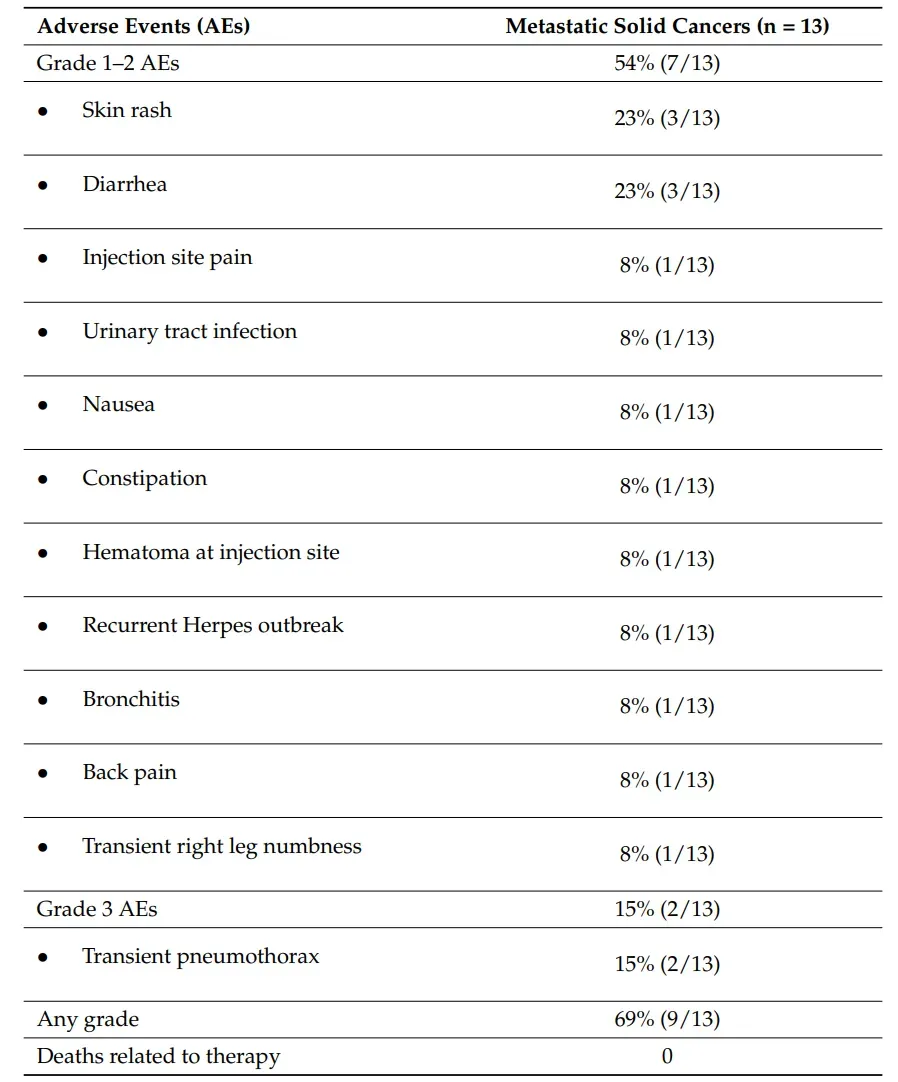Click the bullet beside "Skin rash"
The image size is (898, 1082).
[x=43, y=111]
